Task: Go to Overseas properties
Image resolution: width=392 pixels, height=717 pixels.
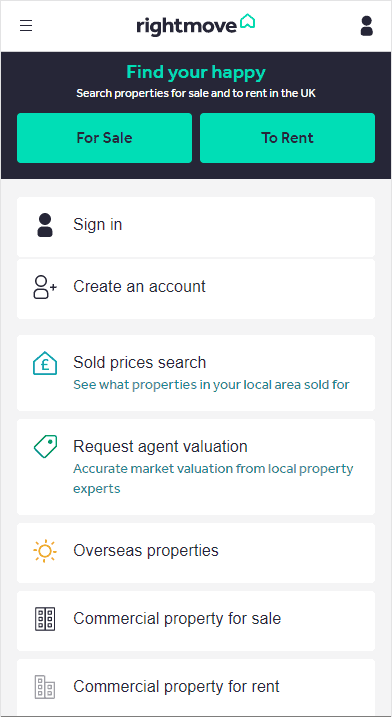Action: pos(196,553)
